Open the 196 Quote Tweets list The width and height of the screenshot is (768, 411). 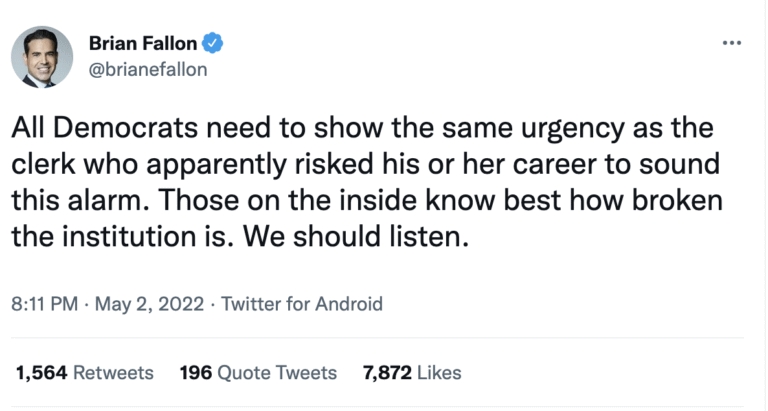[258, 373]
